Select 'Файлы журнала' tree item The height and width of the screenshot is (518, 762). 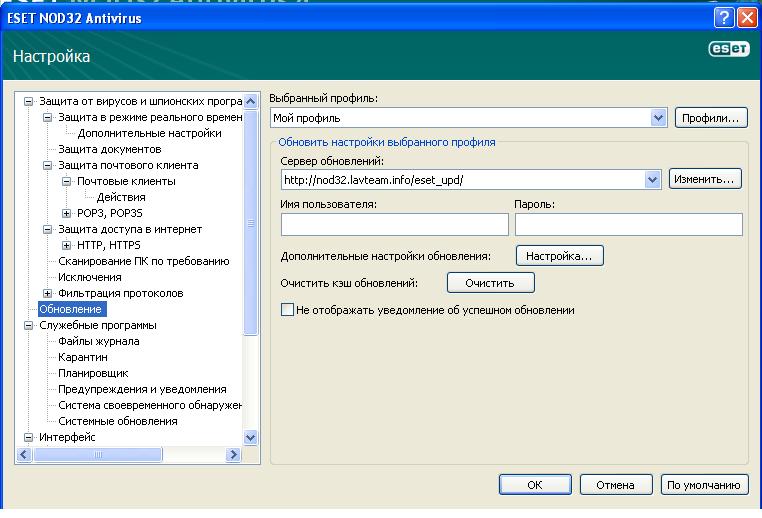coord(98,341)
